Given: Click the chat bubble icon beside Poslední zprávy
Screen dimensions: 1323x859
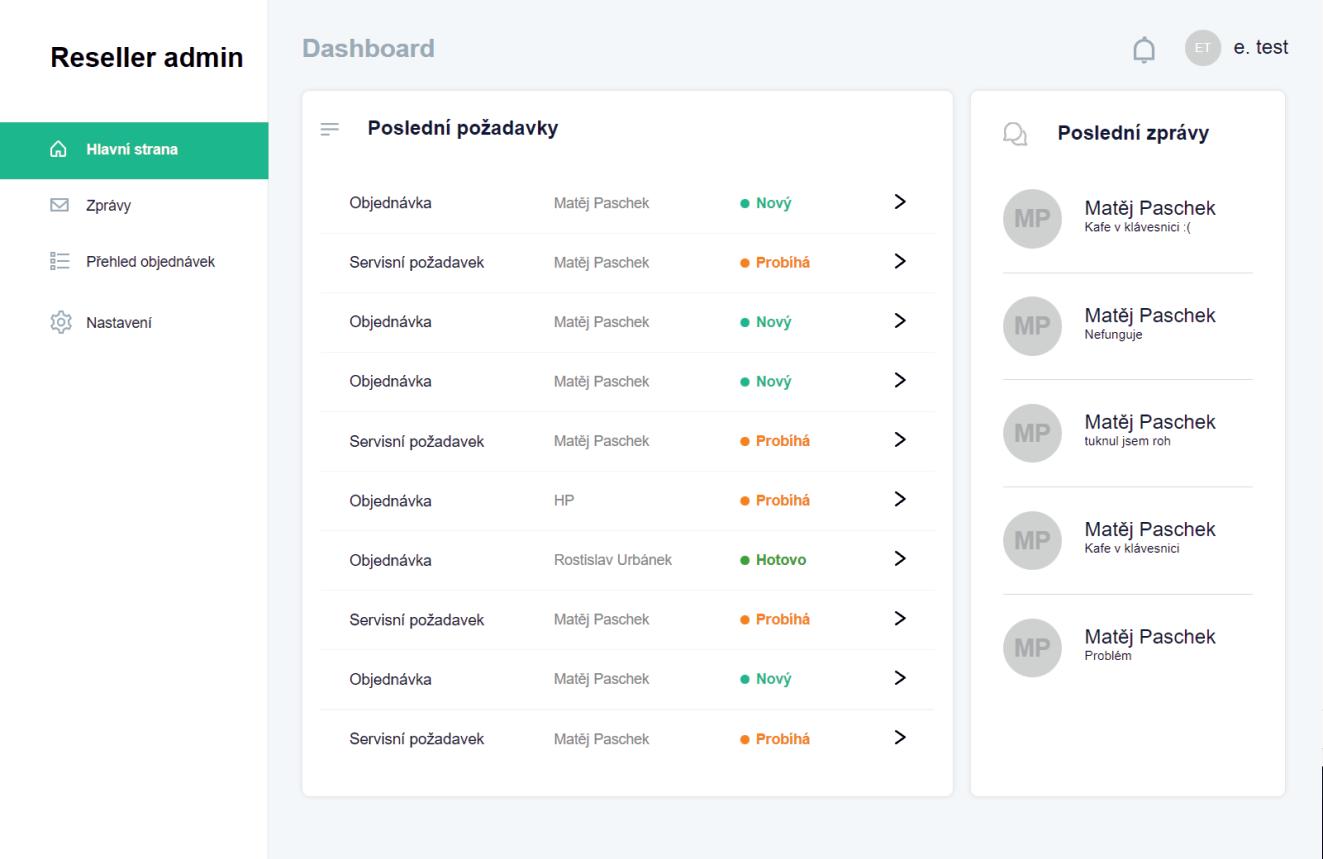Looking at the screenshot, I should point(1015,134).
